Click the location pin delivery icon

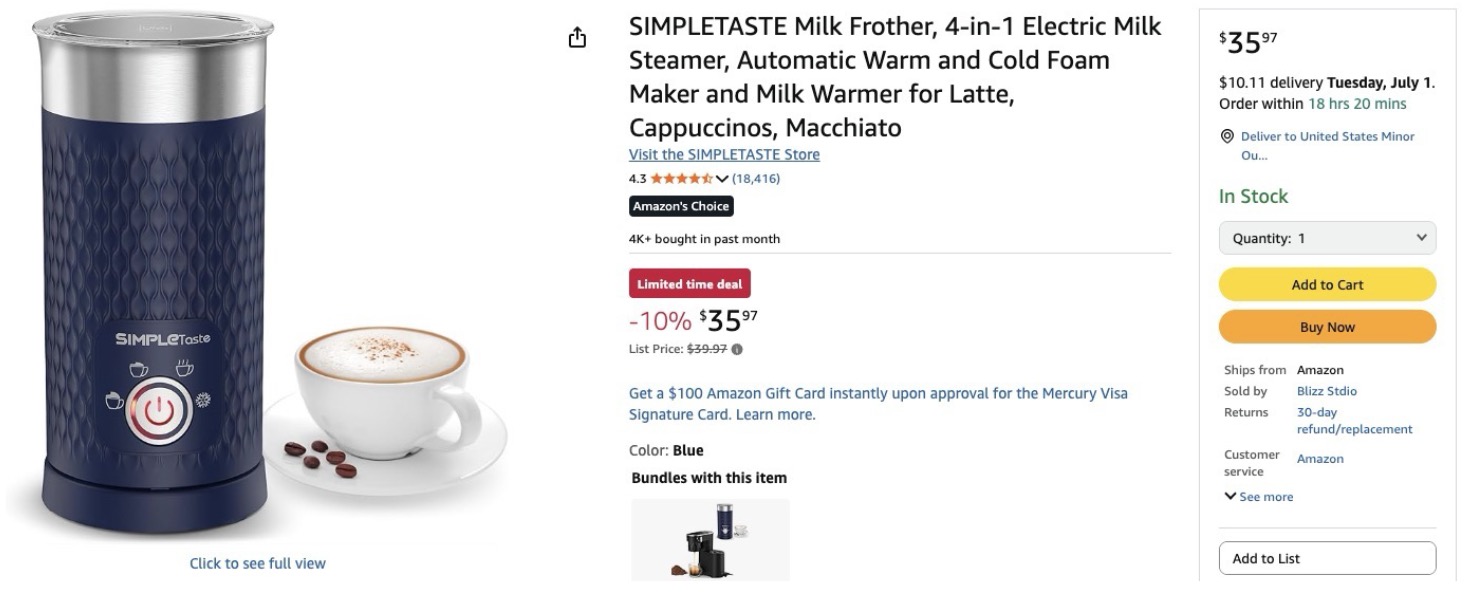1226,136
